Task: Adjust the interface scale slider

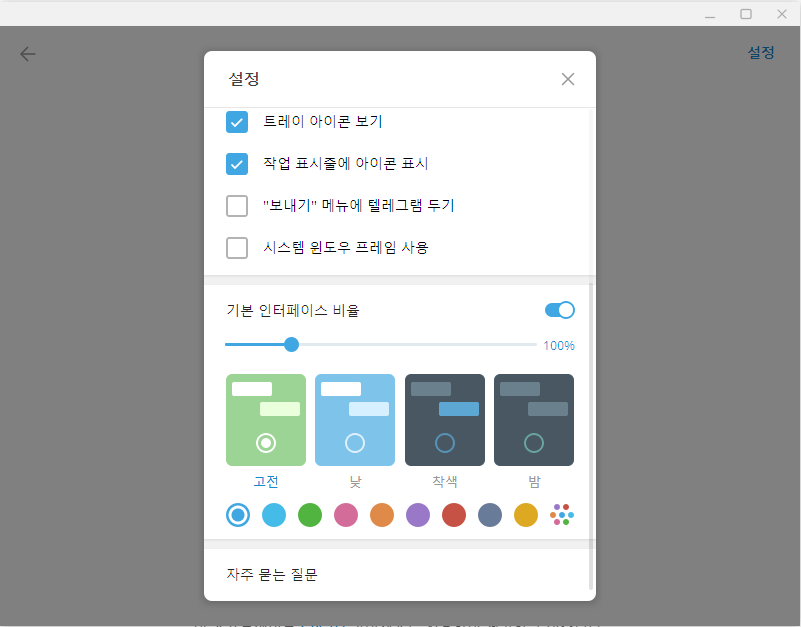Action: (291, 344)
